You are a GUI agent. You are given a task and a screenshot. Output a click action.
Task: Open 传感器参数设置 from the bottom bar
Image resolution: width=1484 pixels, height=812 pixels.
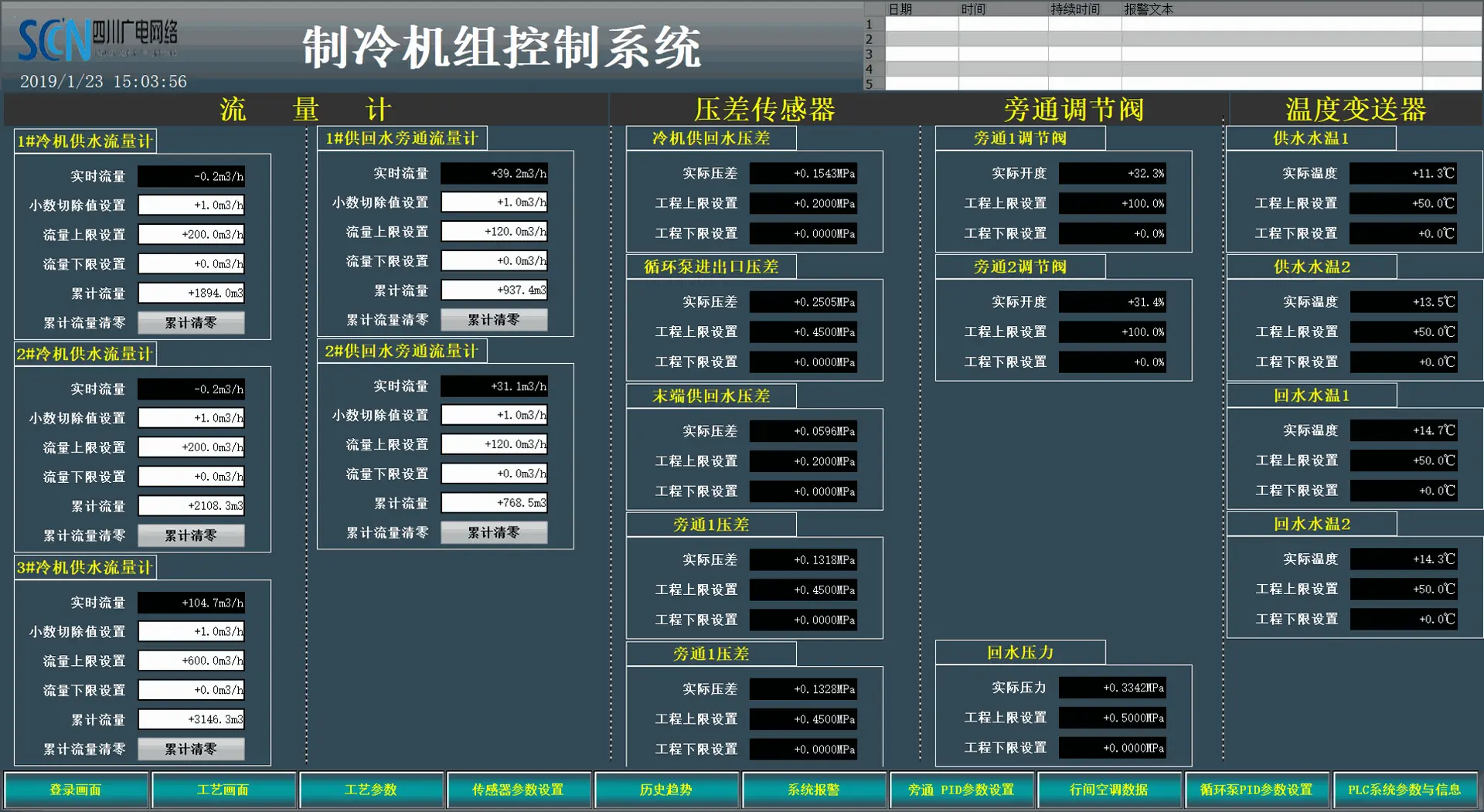(x=519, y=790)
